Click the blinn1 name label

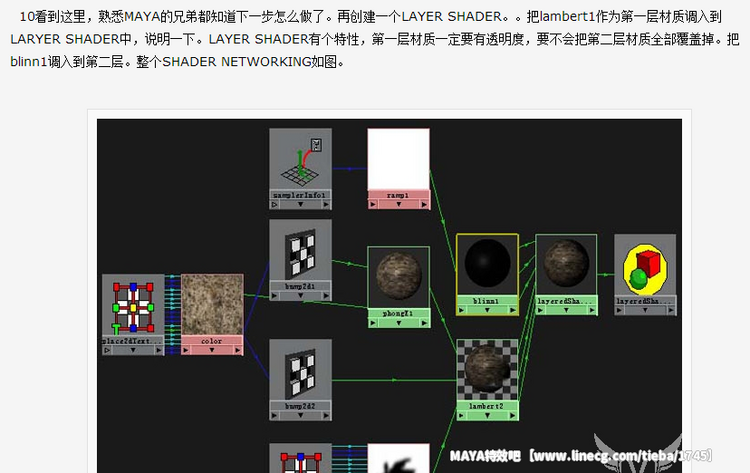[486, 301]
